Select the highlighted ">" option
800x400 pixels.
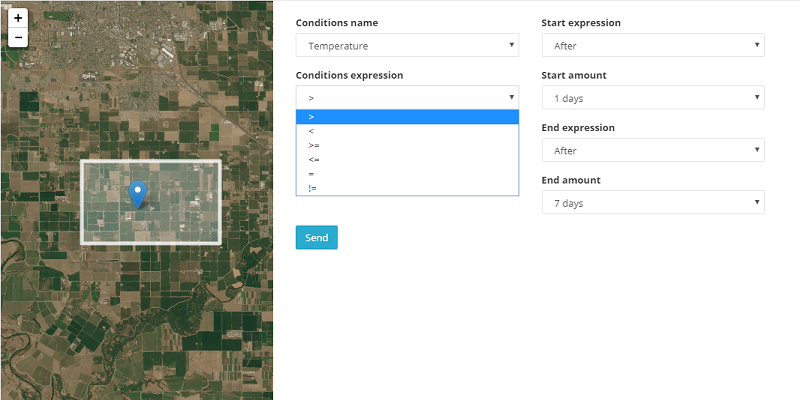[x=407, y=117]
